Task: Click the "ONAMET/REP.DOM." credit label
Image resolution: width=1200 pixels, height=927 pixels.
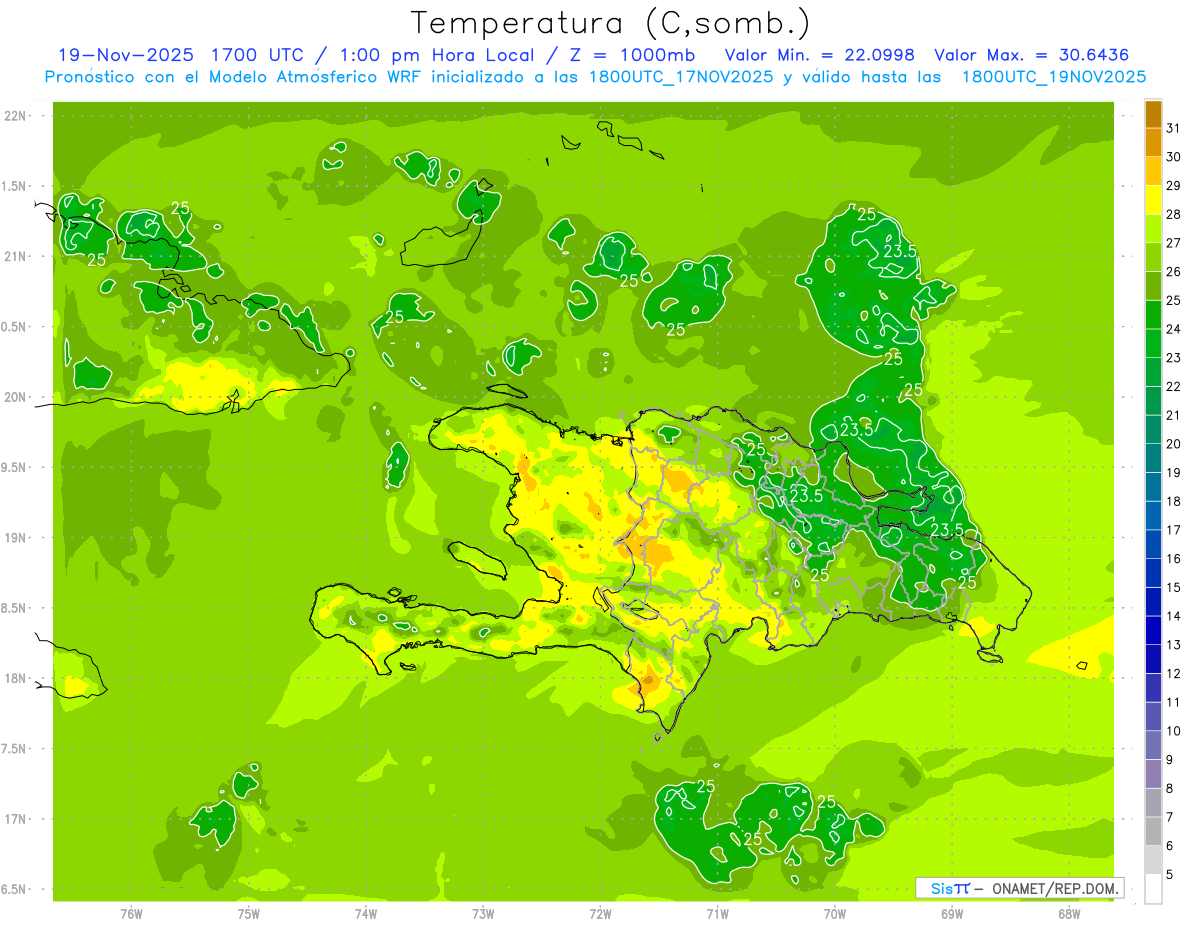Action: click(x=1054, y=888)
